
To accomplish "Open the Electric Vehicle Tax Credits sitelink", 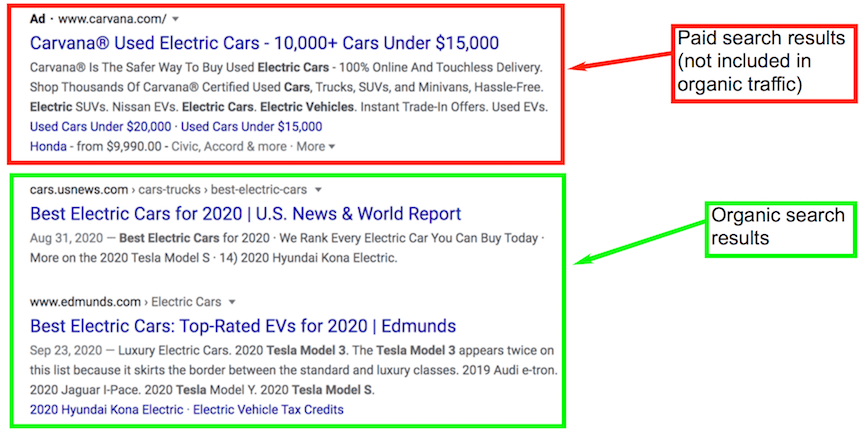I will [x=268, y=410].
